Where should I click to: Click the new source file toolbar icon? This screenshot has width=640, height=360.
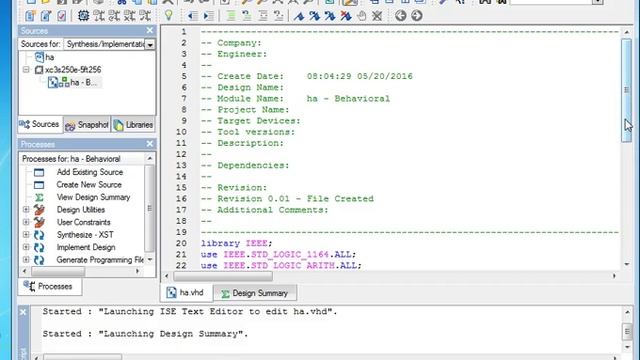click(30, 16)
